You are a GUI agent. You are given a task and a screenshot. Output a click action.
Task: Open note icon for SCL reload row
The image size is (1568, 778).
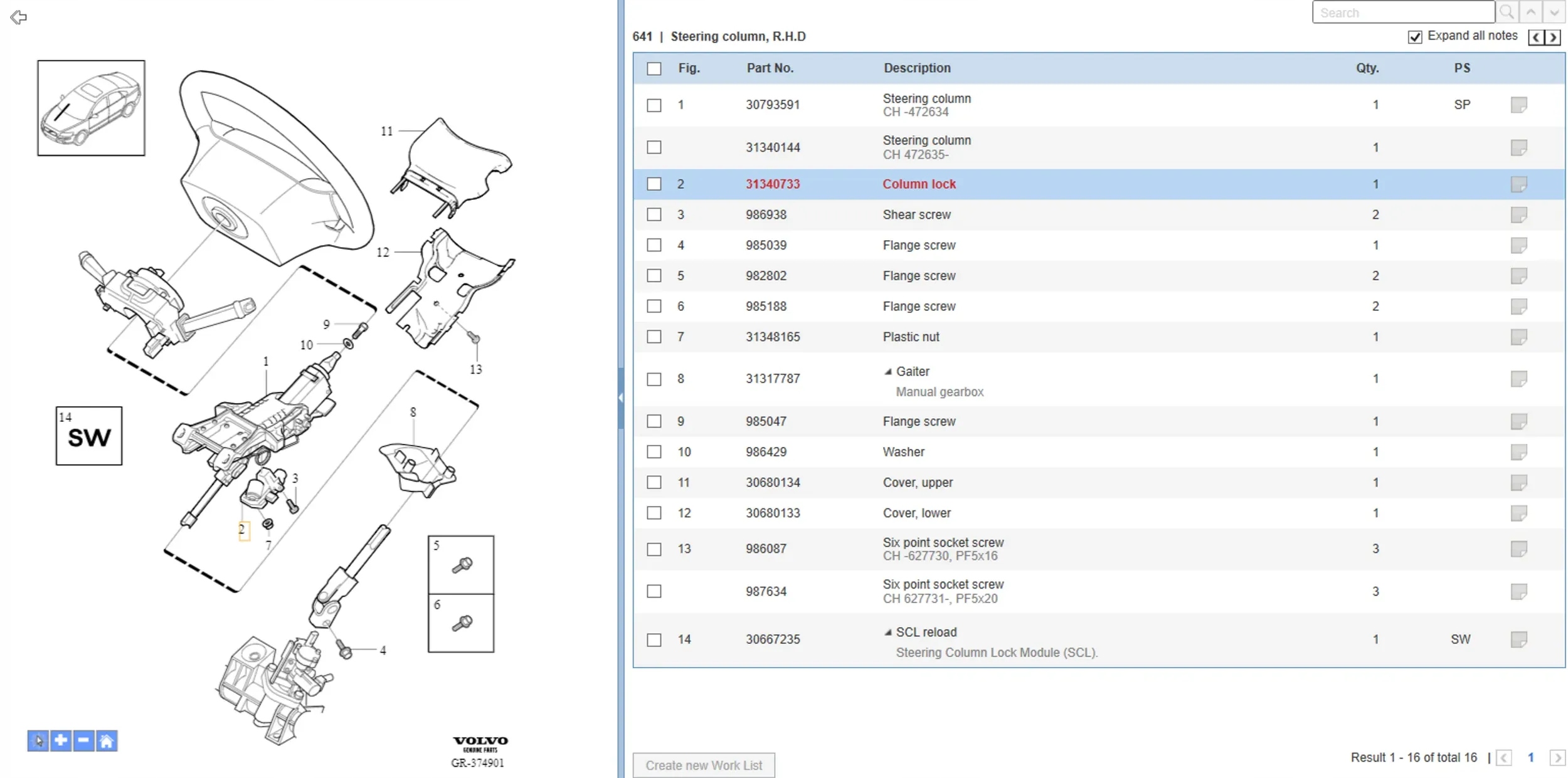point(1518,639)
